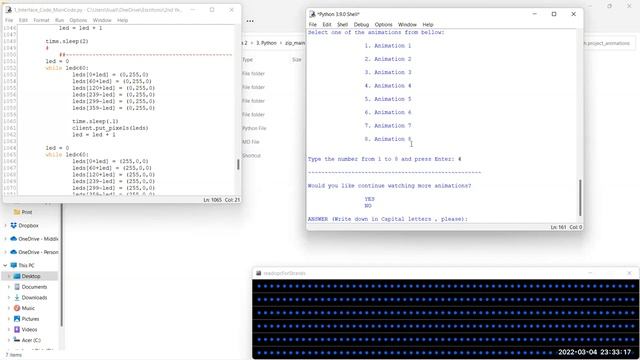Collapse the This PC tree node
This screenshot has width=640, height=360.
pyautogui.click(x=5, y=265)
